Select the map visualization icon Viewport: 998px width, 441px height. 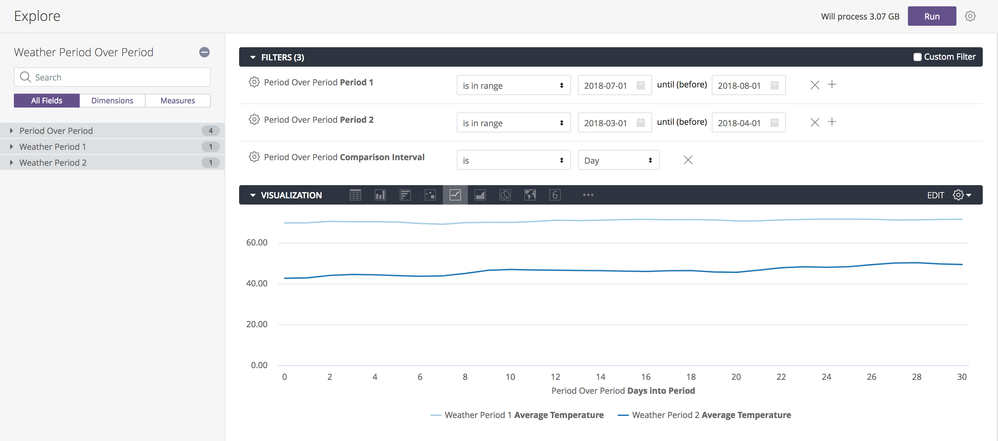[x=530, y=195]
